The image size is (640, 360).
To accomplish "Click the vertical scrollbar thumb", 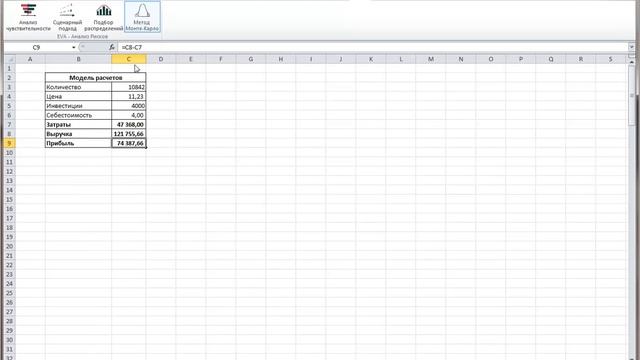I will coord(631,96).
